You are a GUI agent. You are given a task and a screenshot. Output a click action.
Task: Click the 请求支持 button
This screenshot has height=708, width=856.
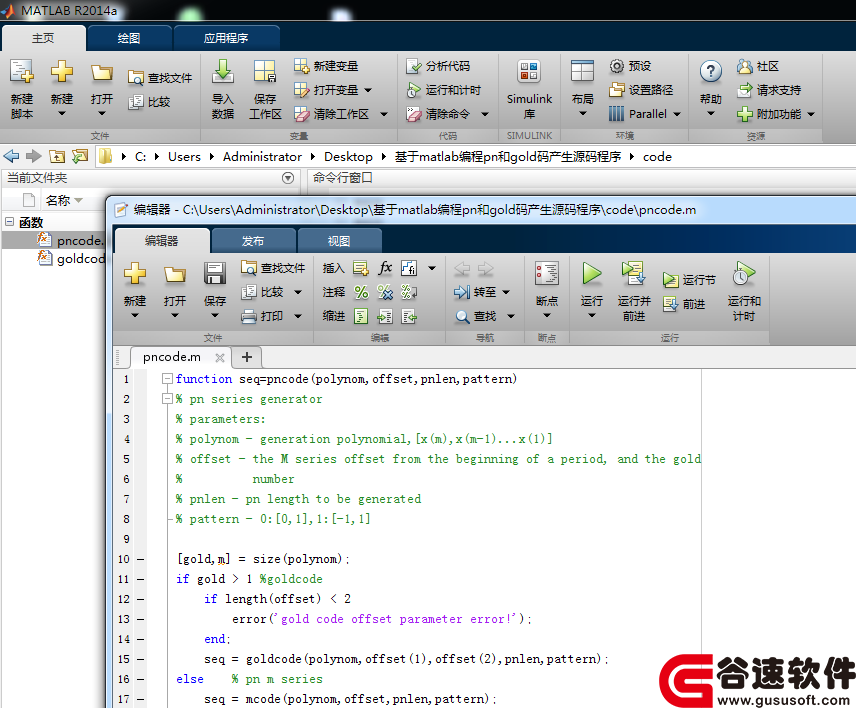pos(769,90)
